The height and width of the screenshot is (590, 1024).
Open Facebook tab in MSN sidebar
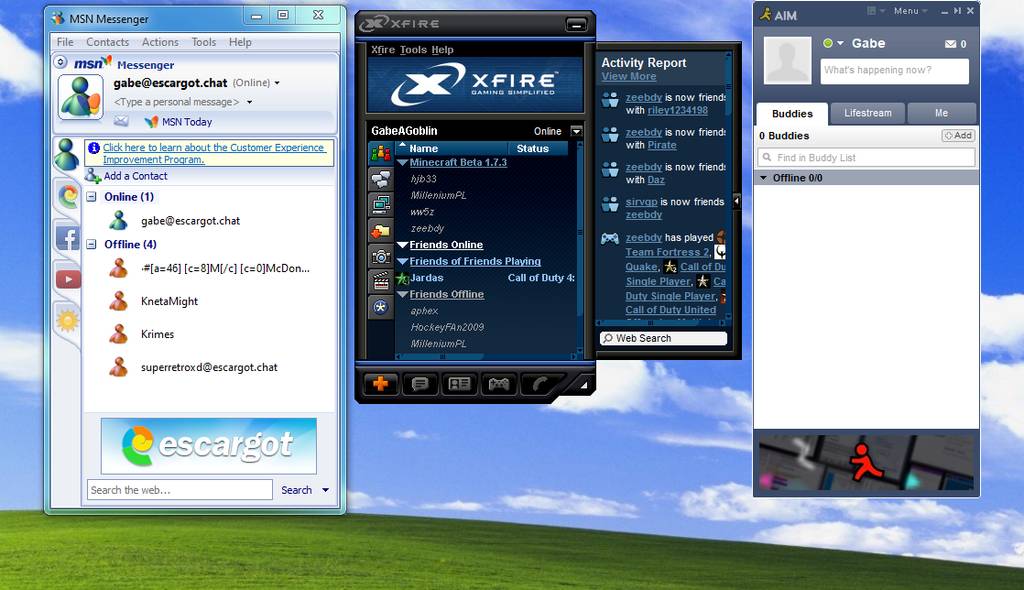pos(68,237)
